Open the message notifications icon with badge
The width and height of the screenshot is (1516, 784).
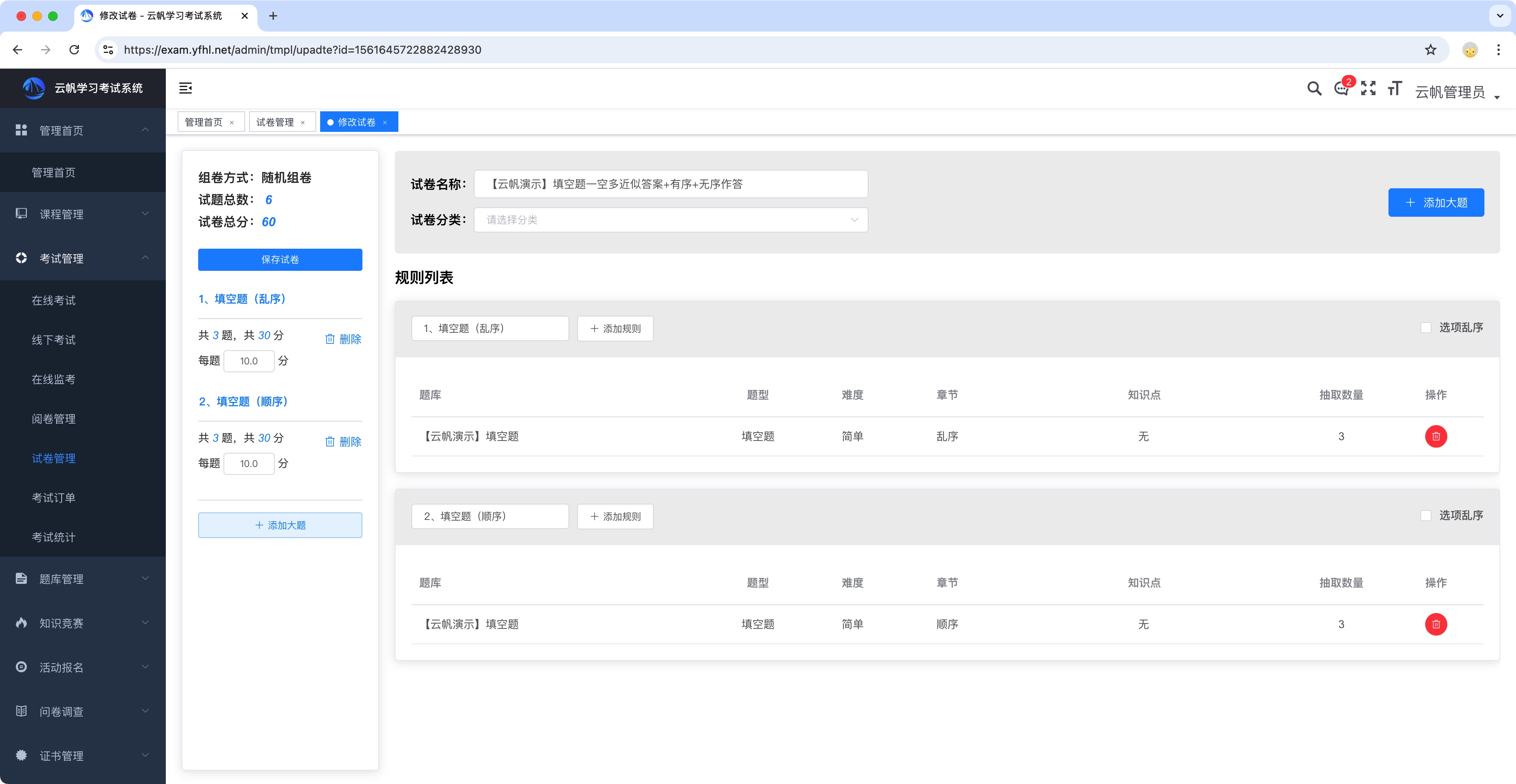tap(1341, 88)
